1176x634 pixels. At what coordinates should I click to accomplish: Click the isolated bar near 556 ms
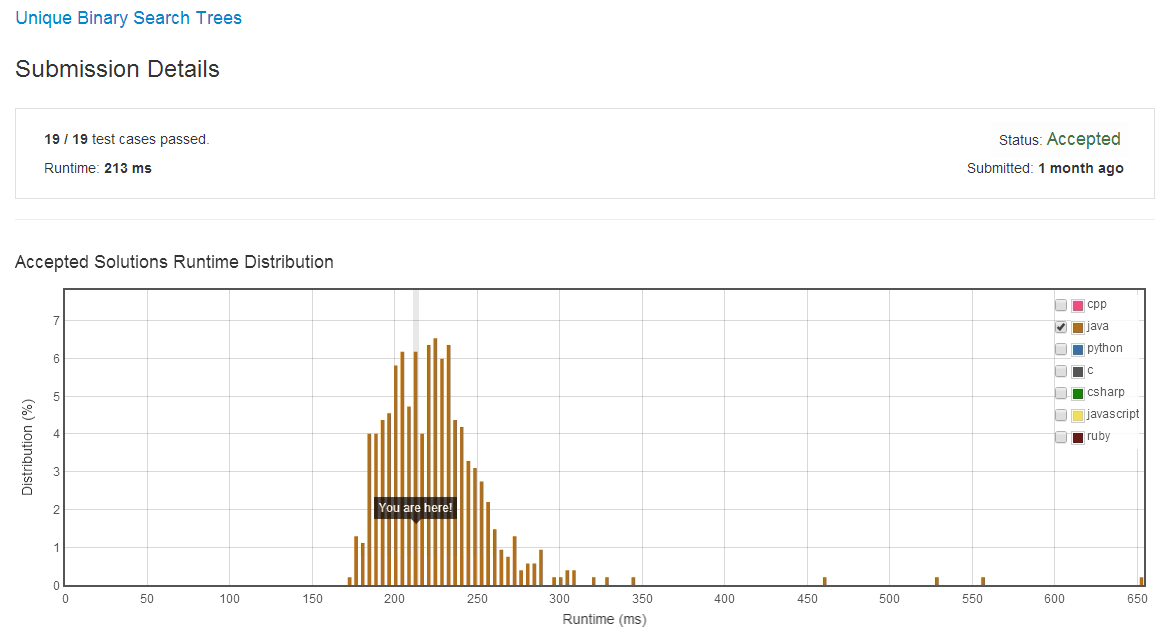[x=982, y=581]
